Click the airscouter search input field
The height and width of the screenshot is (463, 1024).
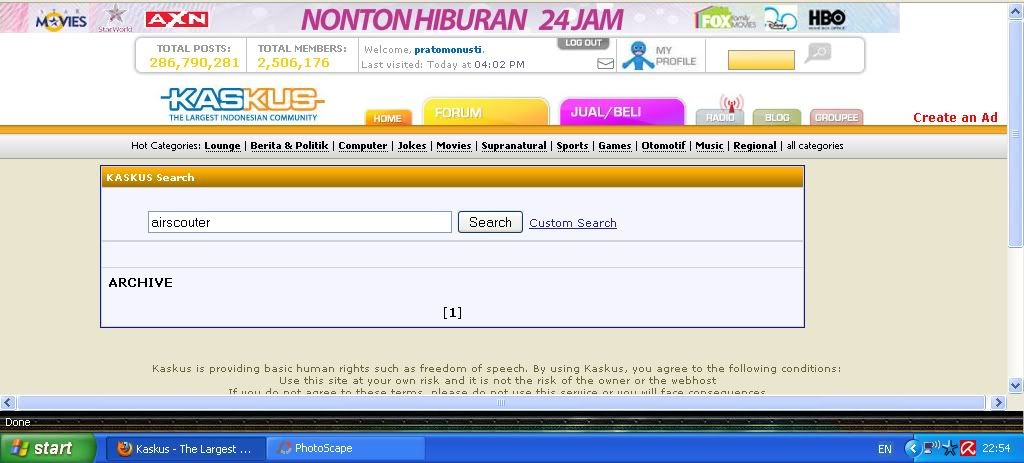click(x=300, y=222)
